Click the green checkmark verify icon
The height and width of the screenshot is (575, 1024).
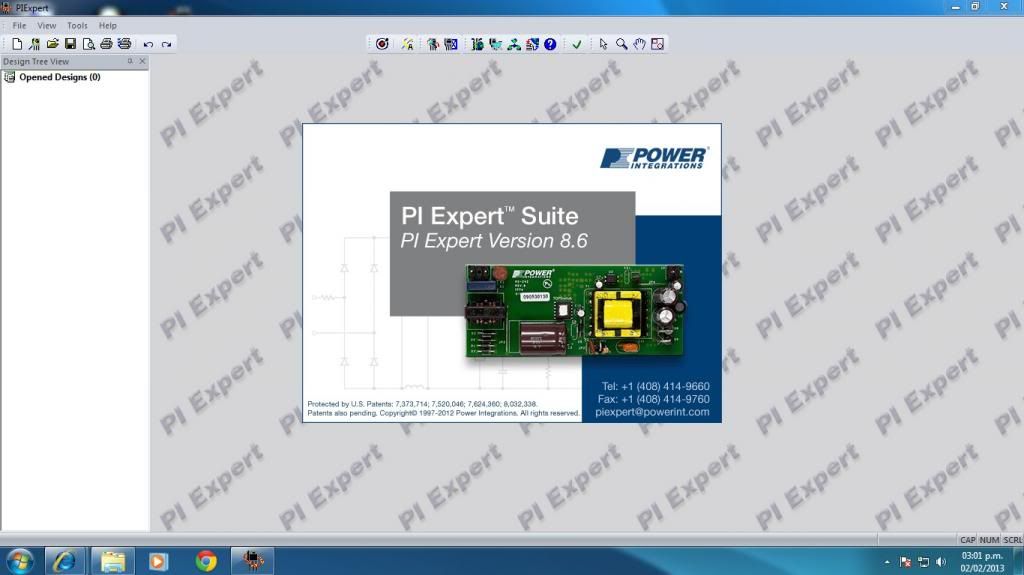point(577,44)
